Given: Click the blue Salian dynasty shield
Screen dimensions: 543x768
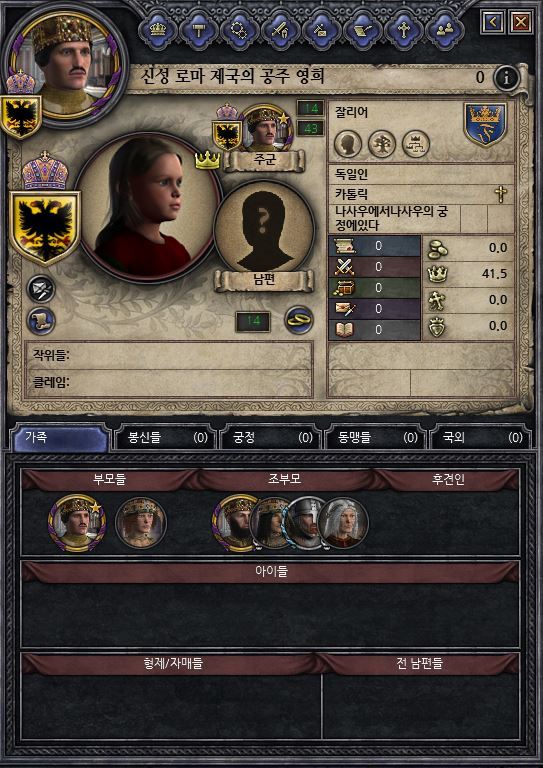Looking at the screenshot, I should [x=485, y=124].
